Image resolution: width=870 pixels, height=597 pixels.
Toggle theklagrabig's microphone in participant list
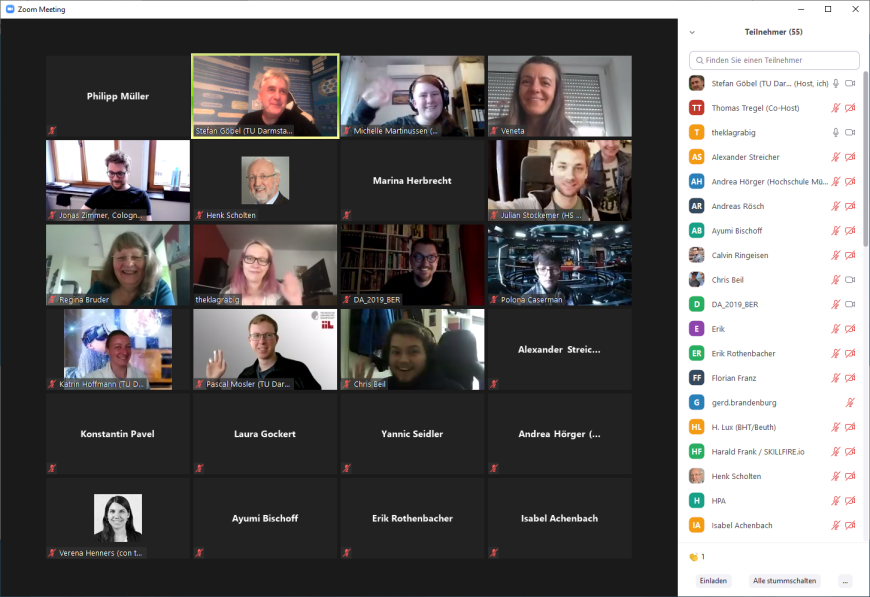tap(836, 132)
